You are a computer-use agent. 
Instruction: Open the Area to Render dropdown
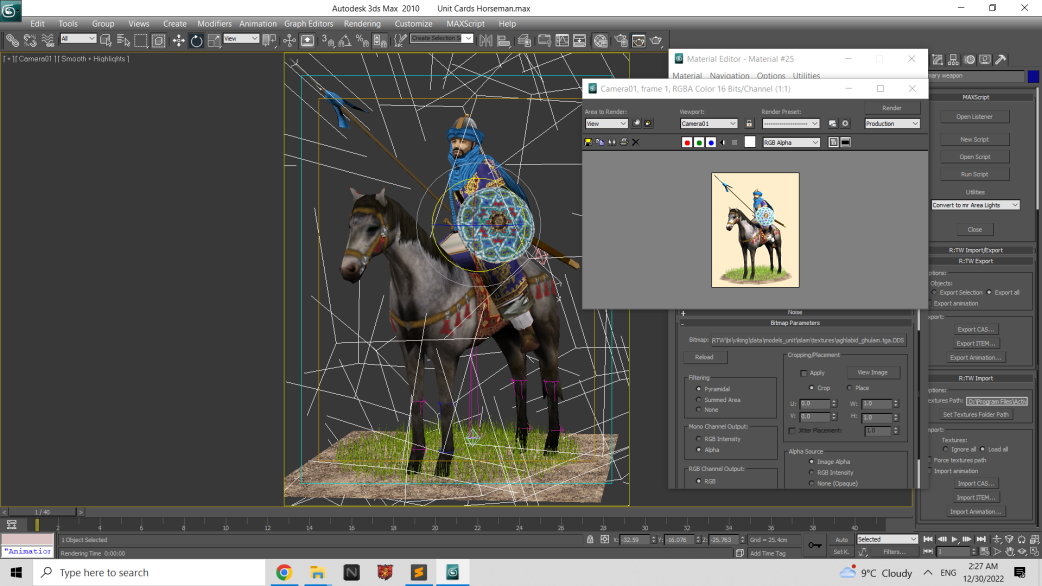pos(606,124)
